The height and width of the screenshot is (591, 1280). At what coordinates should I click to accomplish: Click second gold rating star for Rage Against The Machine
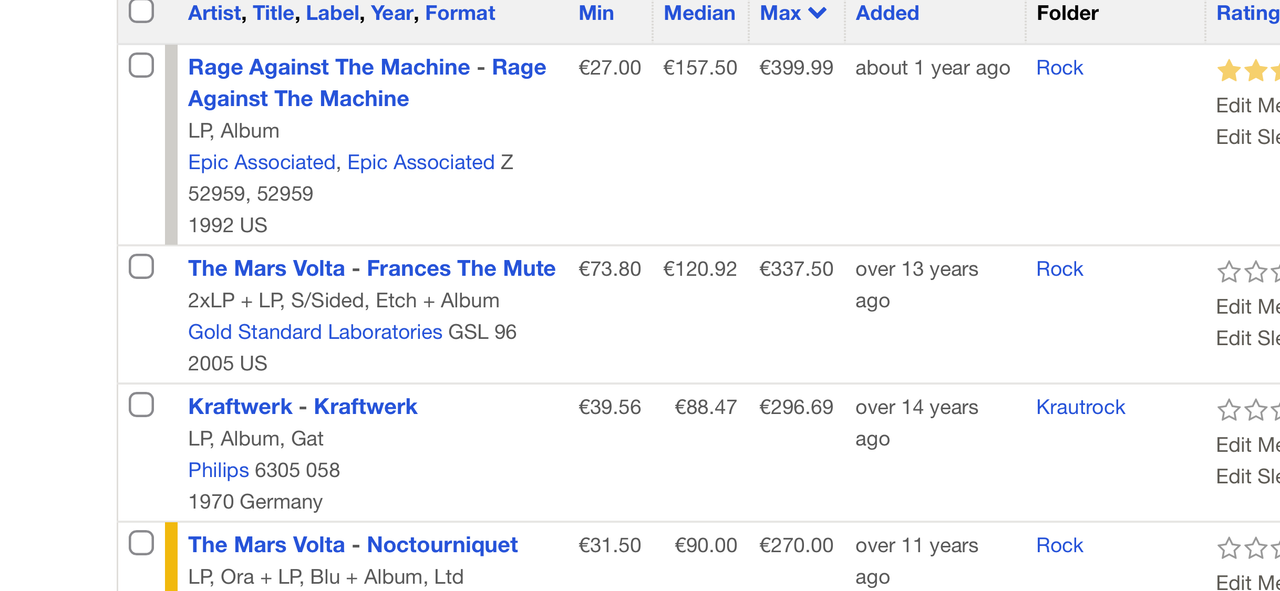coord(1256,70)
